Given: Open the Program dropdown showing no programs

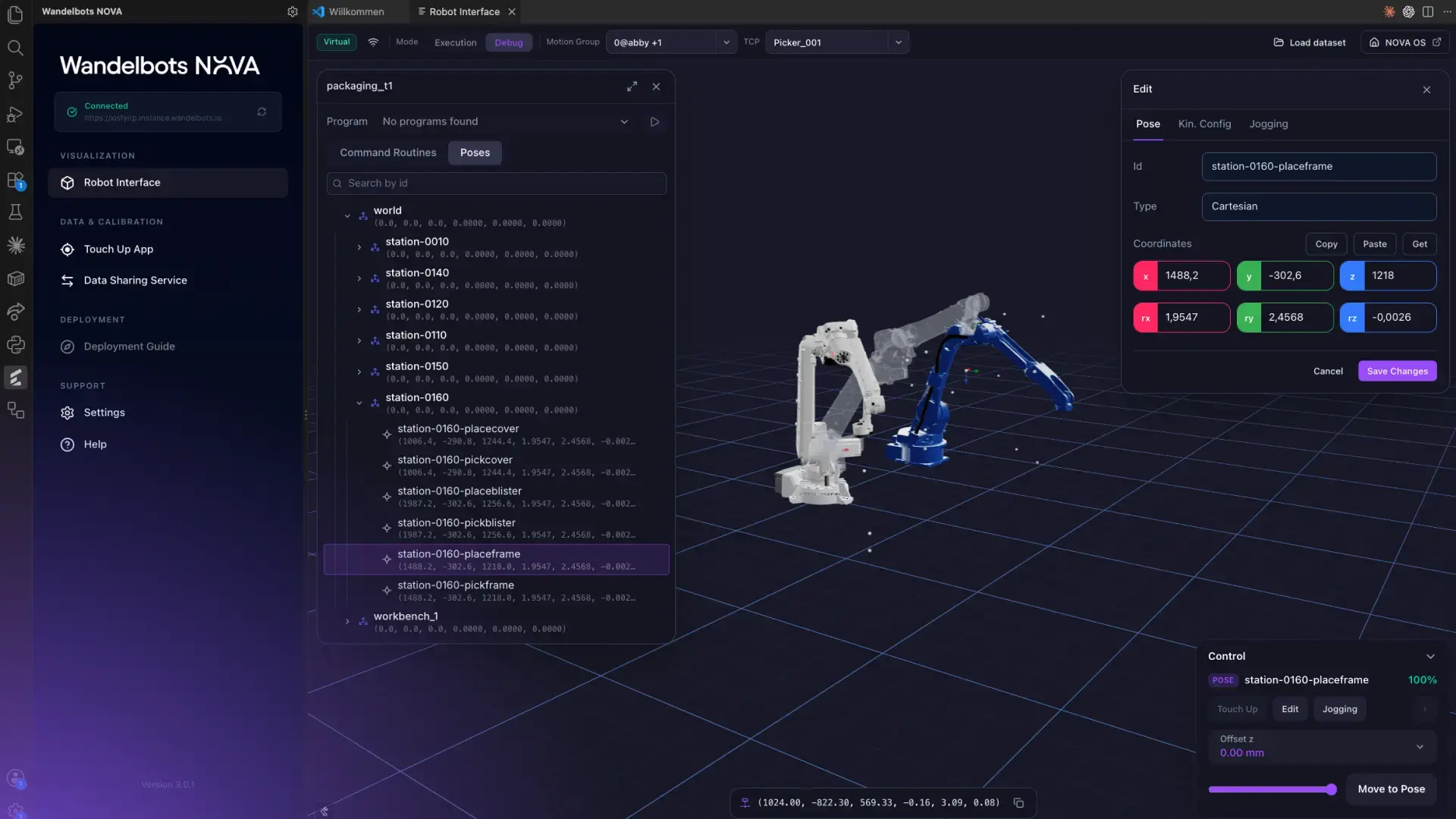Looking at the screenshot, I should [506, 121].
